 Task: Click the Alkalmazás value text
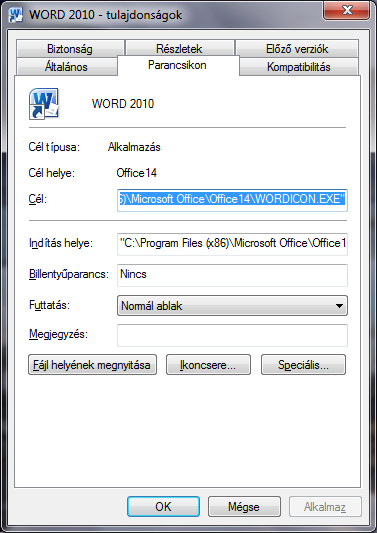pyautogui.click(x=134, y=147)
